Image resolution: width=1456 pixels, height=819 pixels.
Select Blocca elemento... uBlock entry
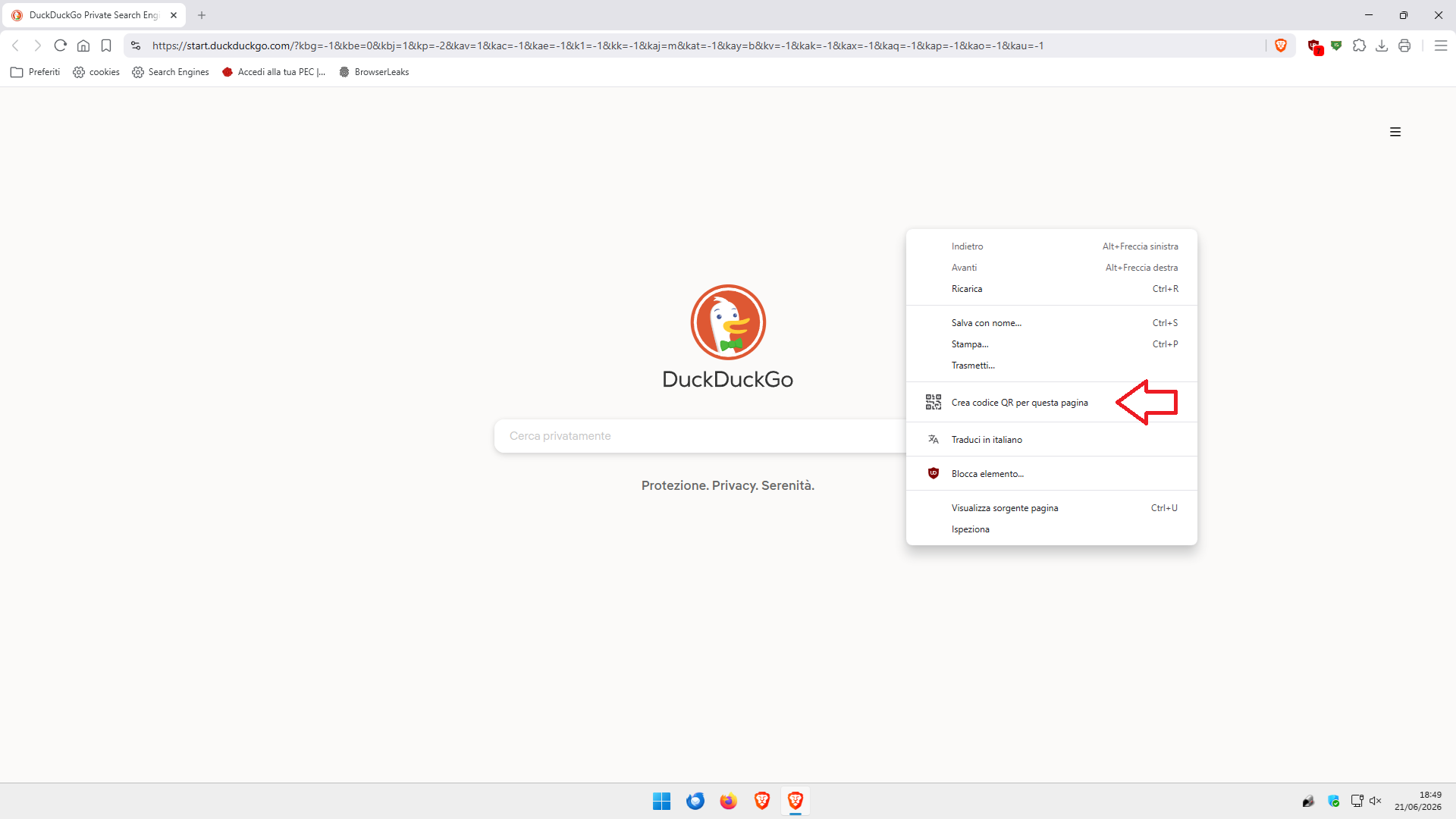pyautogui.click(x=1052, y=474)
